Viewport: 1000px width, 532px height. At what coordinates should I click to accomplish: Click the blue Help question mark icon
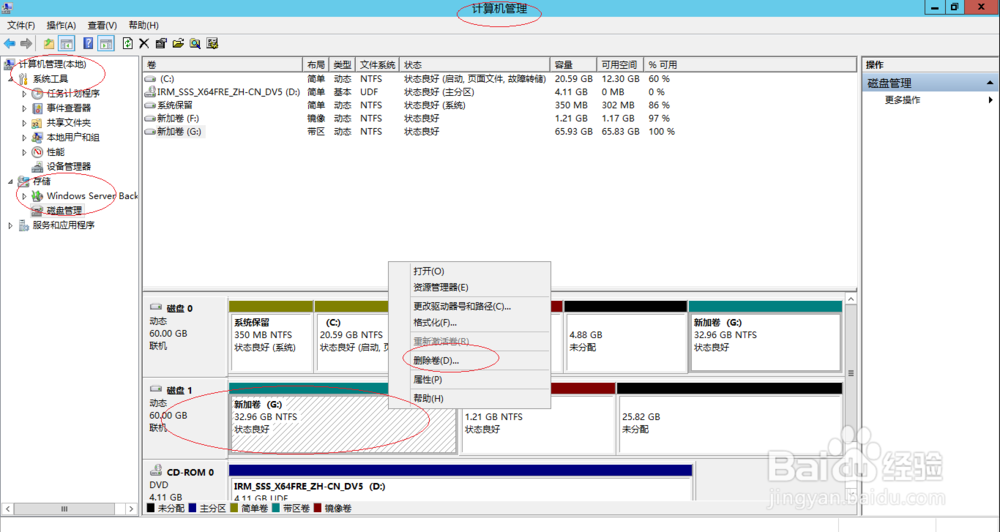coord(88,43)
